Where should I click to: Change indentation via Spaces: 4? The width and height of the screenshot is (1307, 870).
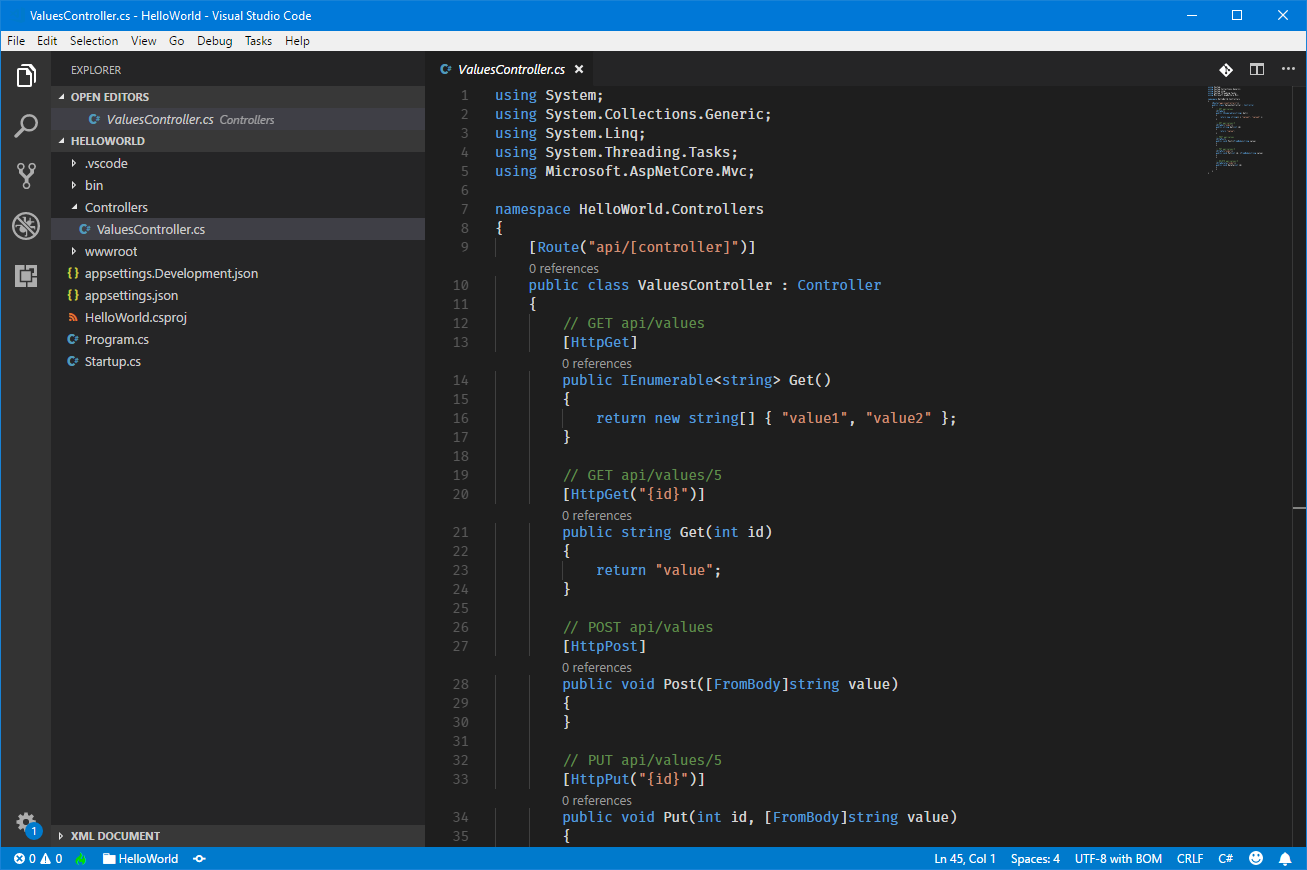click(1035, 858)
